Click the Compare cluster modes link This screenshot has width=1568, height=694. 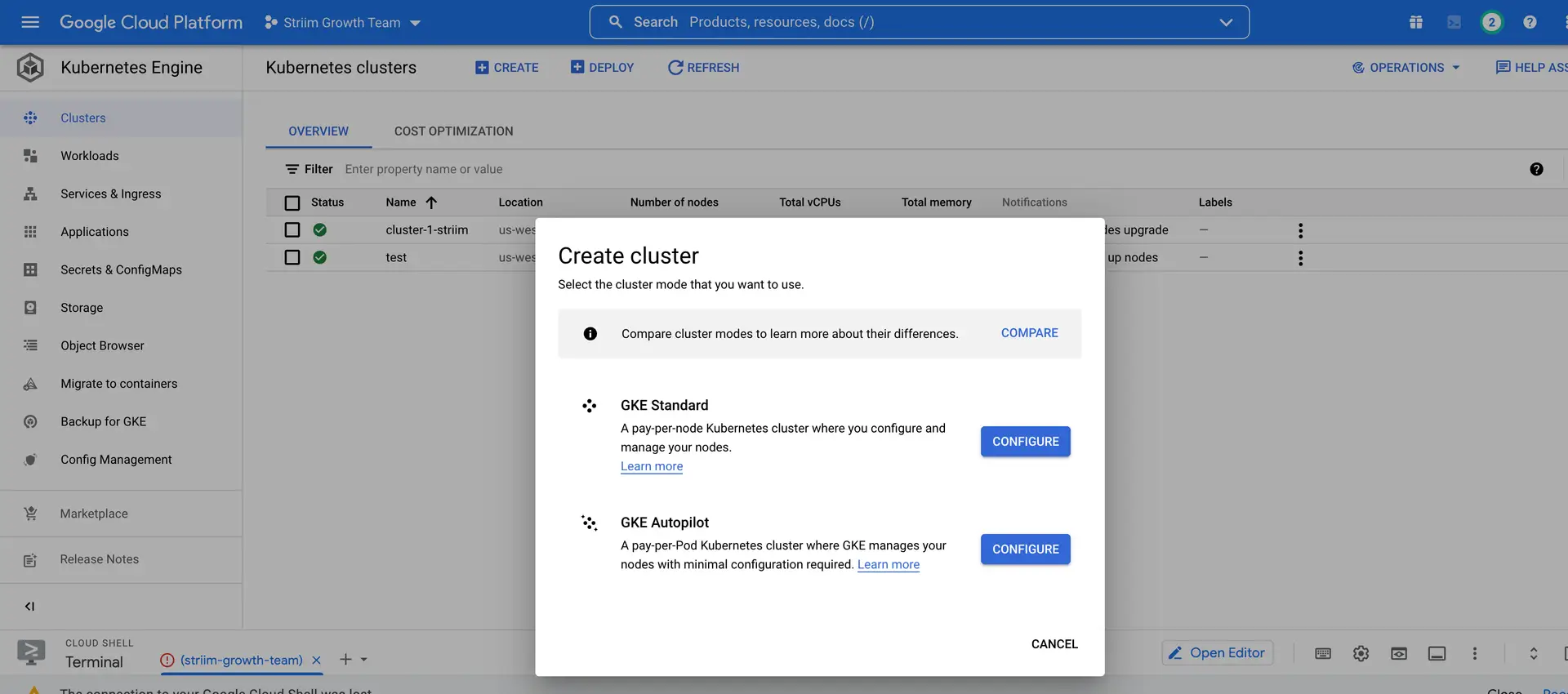point(1029,333)
